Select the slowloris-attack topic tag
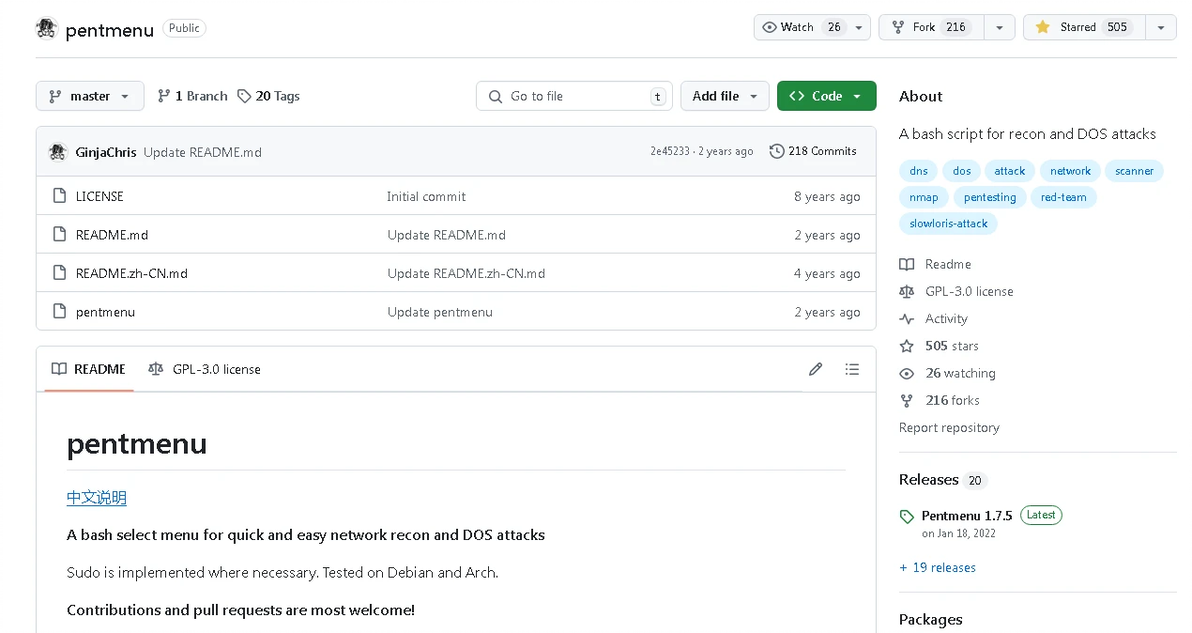The image size is (1192, 633). point(948,224)
